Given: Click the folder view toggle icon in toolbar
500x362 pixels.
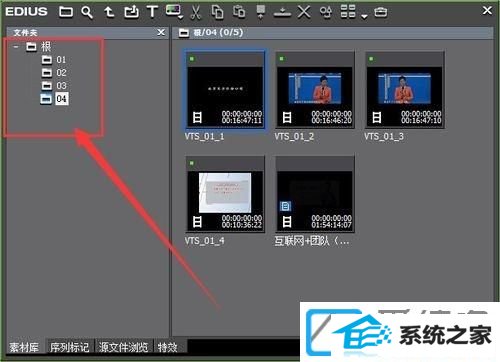Looking at the screenshot, I should (66, 12).
